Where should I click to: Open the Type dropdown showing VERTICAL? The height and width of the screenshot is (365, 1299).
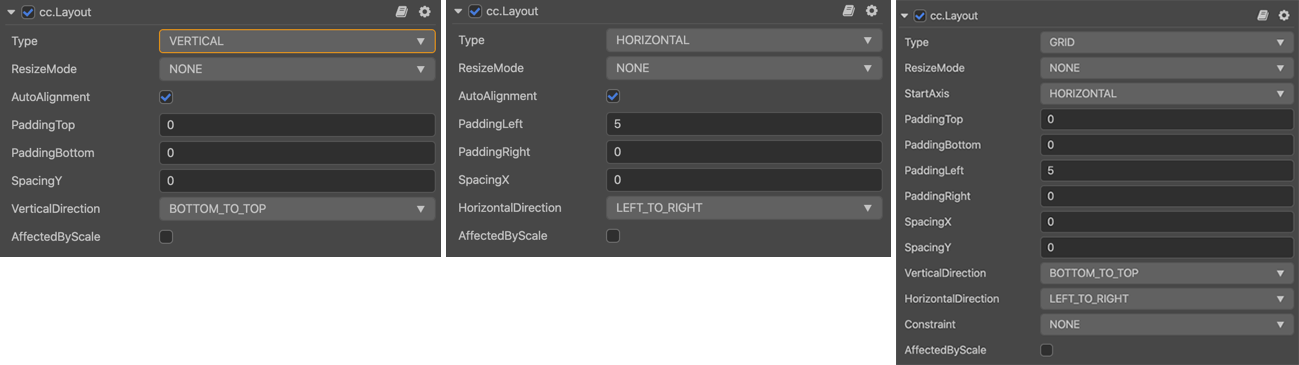click(297, 41)
